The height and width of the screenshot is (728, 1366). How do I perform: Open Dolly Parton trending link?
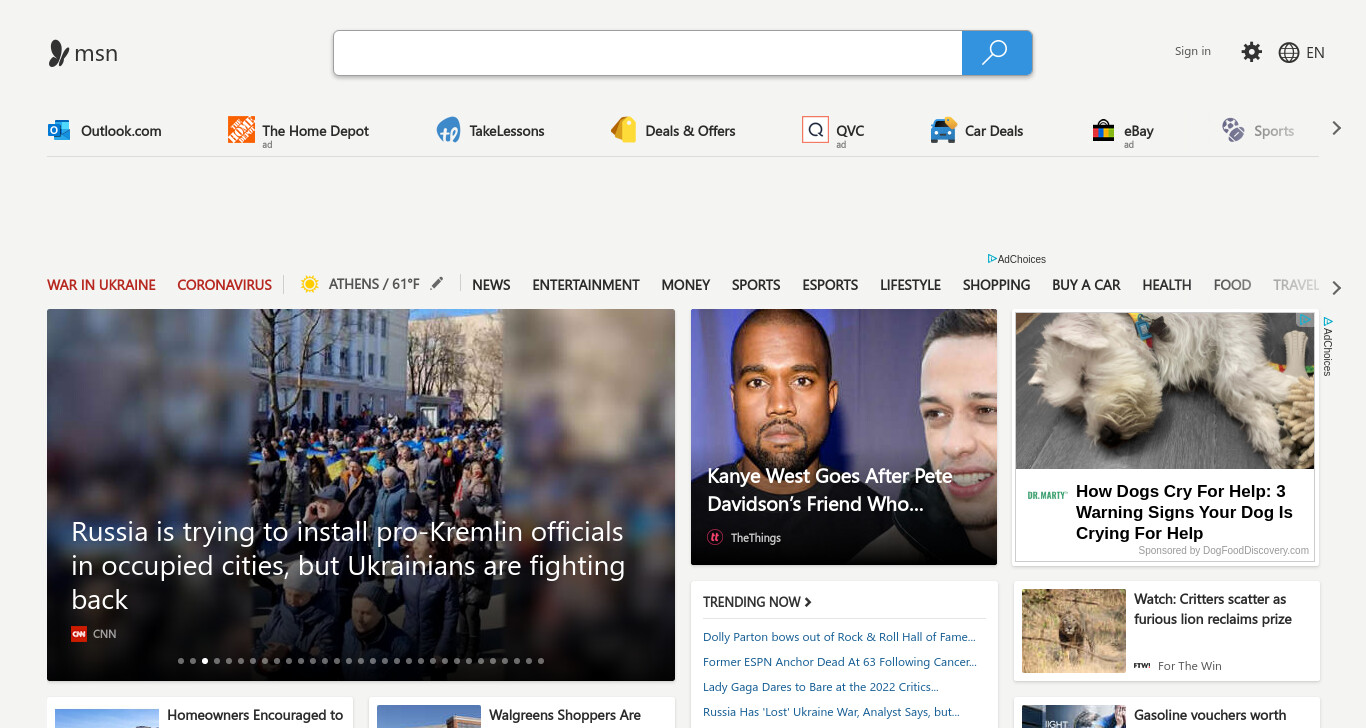pos(839,637)
